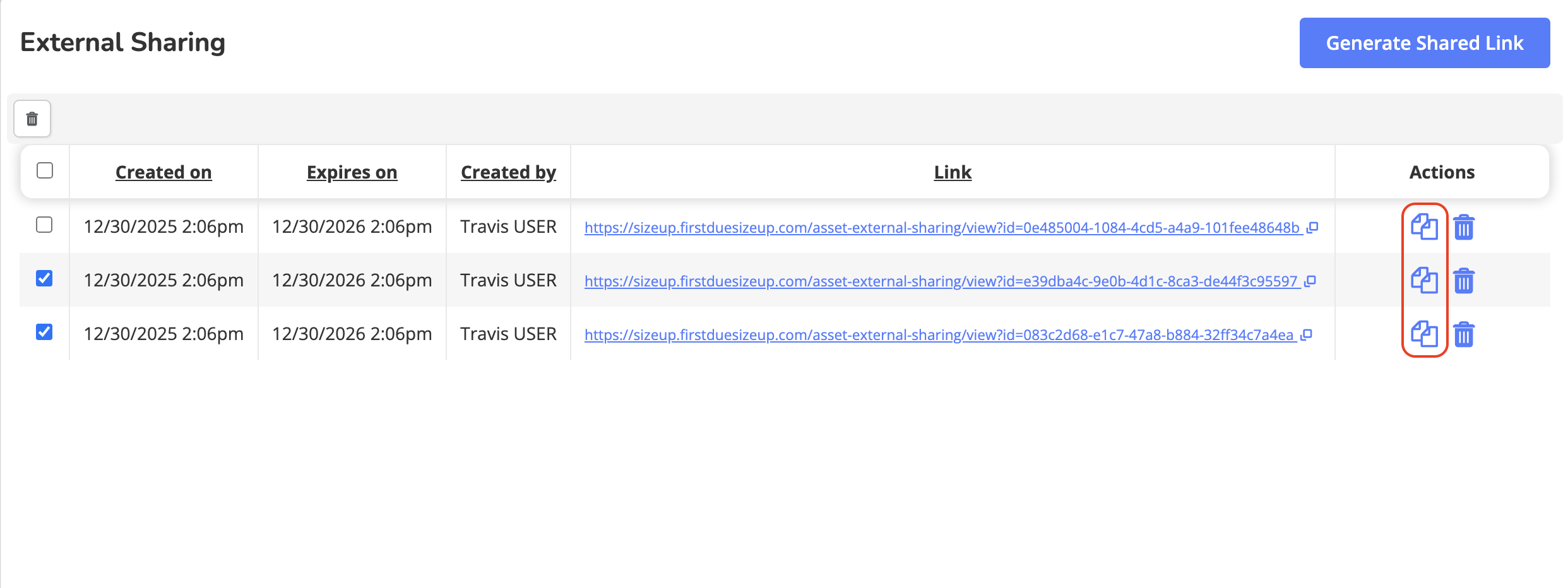The image size is (1568, 588).
Task: Delete the shared link ending in 32ff34c7a4ea
Action: pyautogui.click(x=1464, y=334)
